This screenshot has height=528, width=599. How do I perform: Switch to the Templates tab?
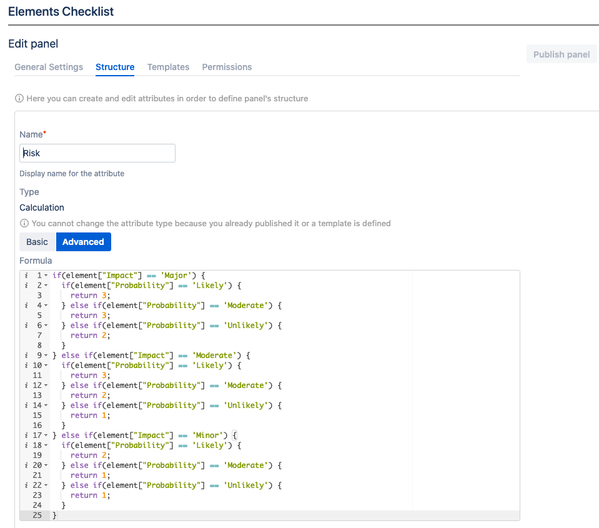tap(168, 67)
